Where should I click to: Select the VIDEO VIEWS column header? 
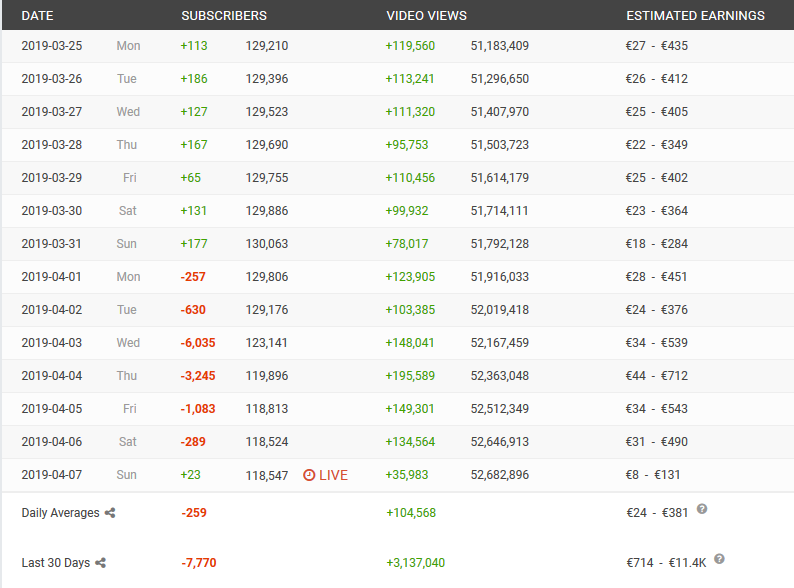pyautogui.click(x=426, y=16)
